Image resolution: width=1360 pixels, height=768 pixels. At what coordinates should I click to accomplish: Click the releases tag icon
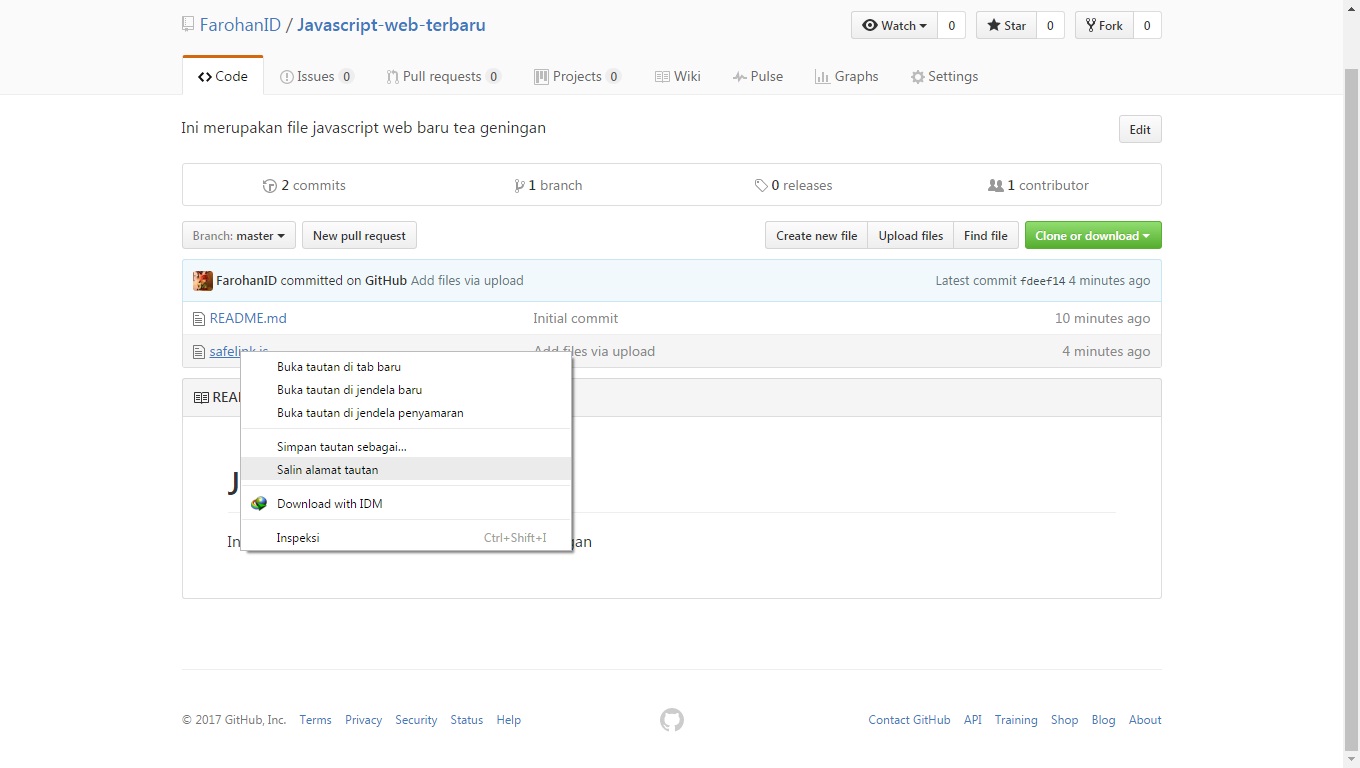click(x=761, y=186)
